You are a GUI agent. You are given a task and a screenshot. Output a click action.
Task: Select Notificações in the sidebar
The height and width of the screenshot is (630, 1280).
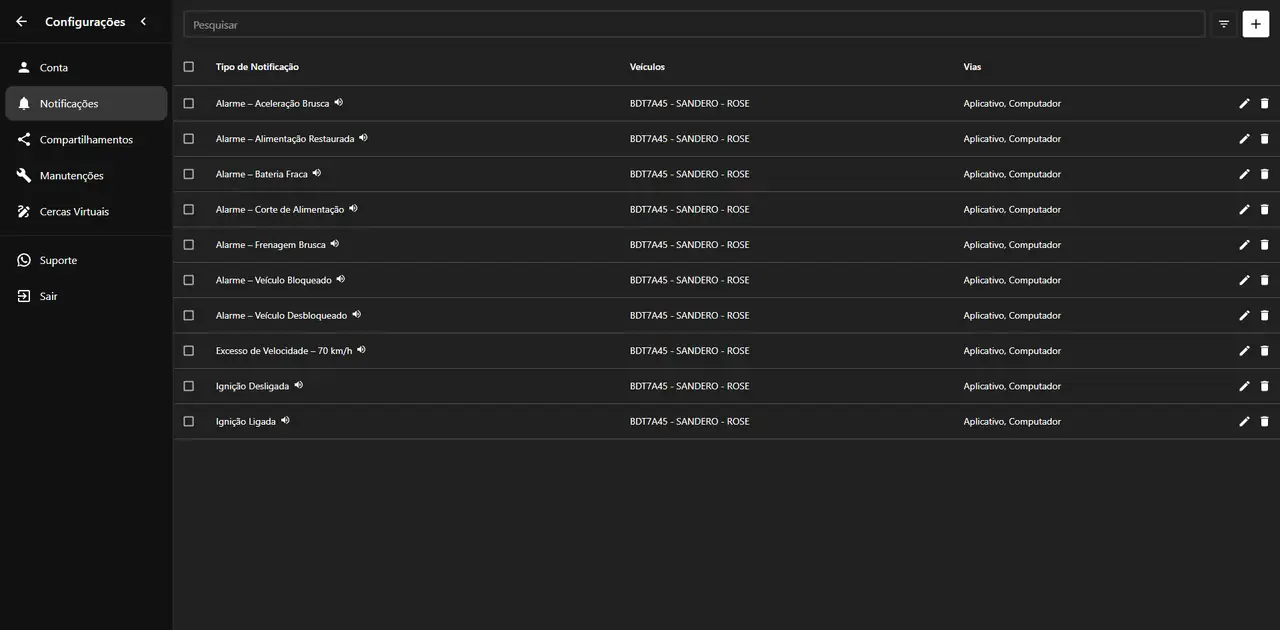coord(86,104)
